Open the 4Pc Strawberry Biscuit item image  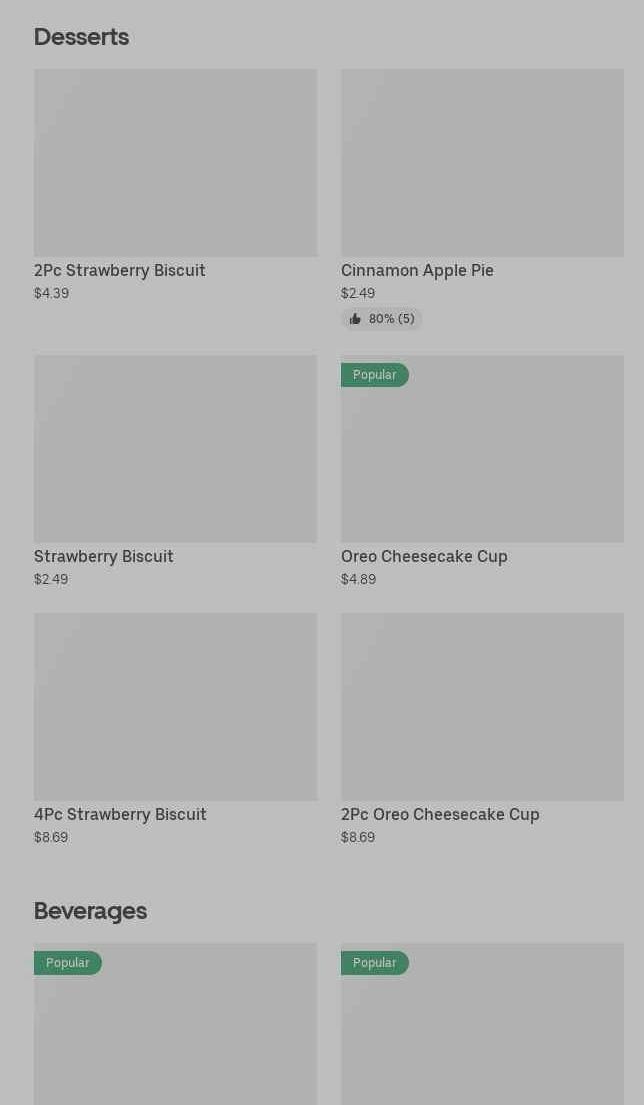pyautogui.click(x=175, y=706)
